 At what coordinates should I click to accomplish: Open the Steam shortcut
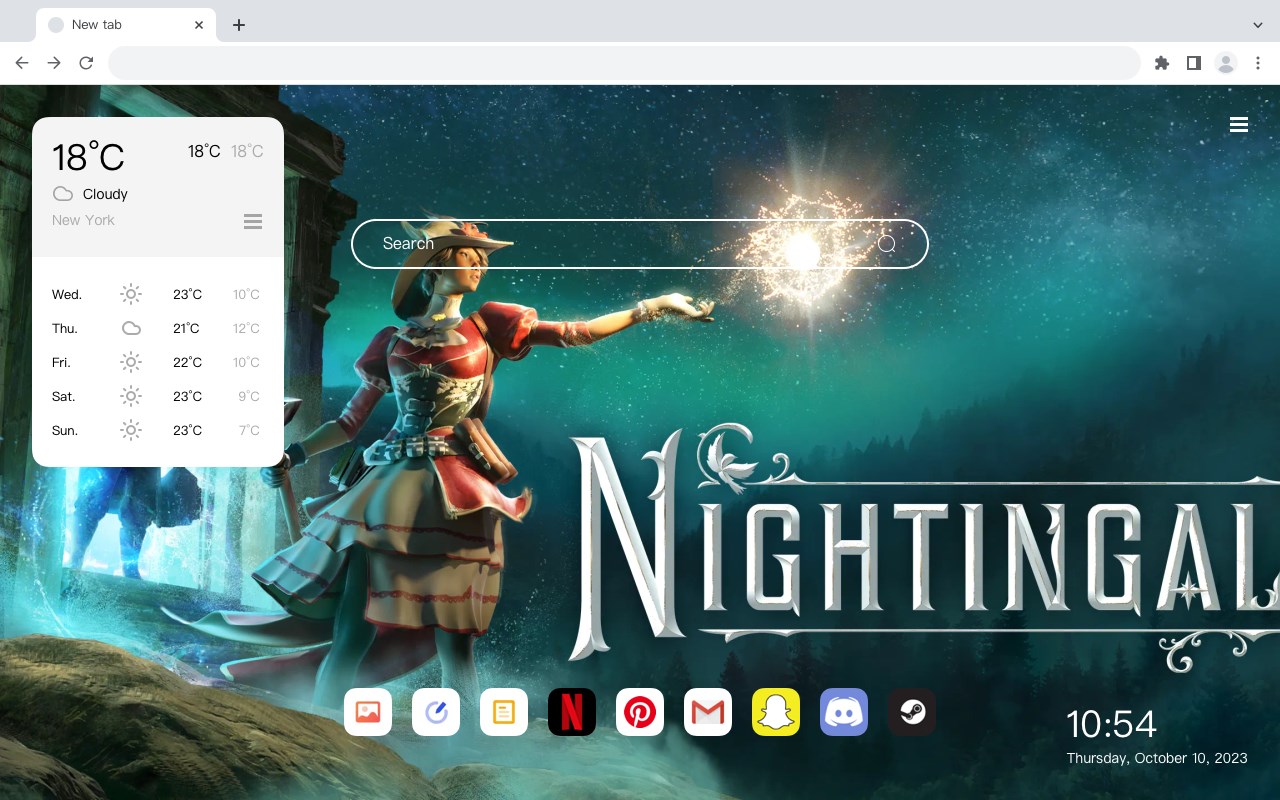coord(912,712)
